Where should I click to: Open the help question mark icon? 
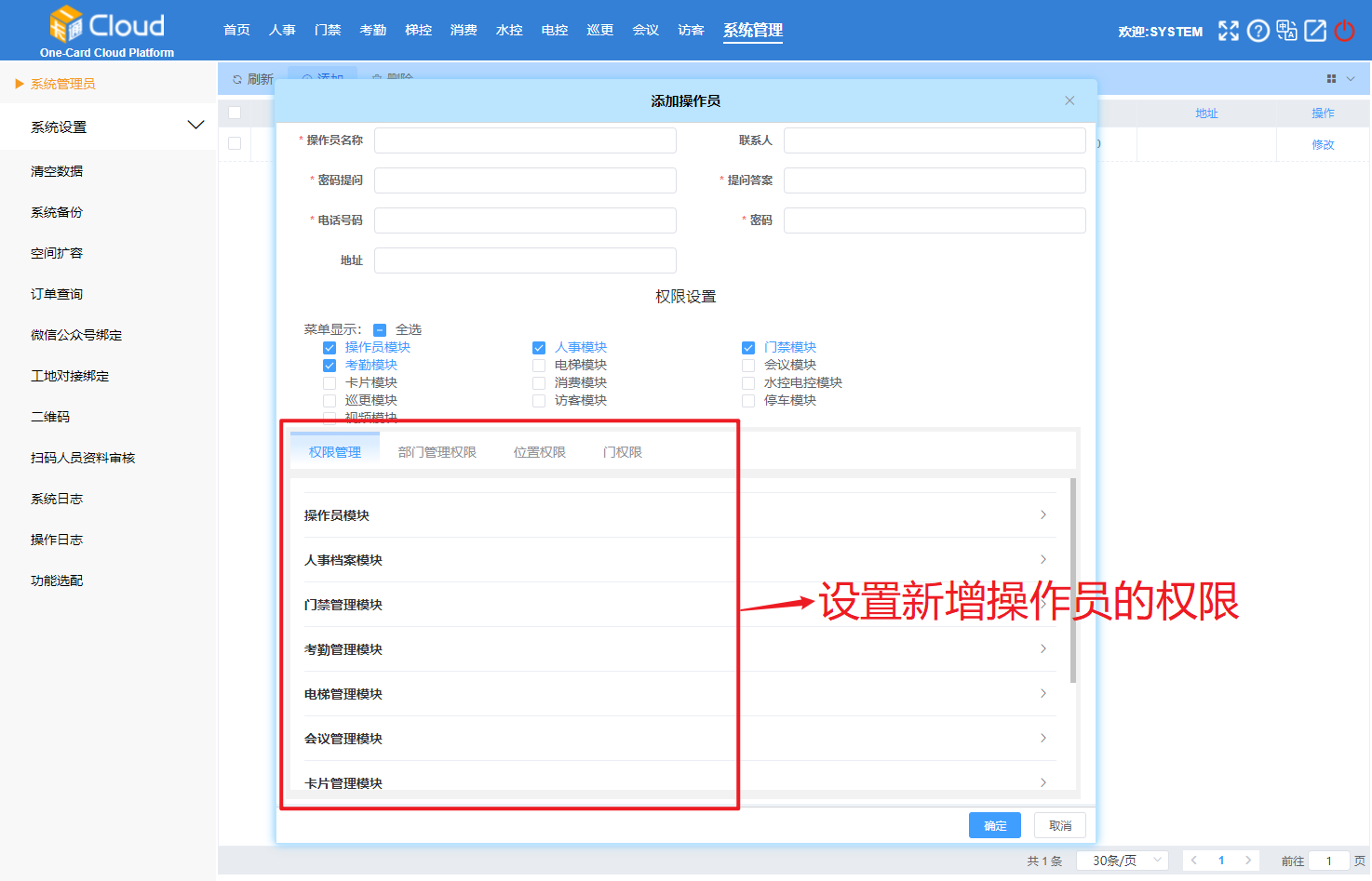click(1258, 31)
